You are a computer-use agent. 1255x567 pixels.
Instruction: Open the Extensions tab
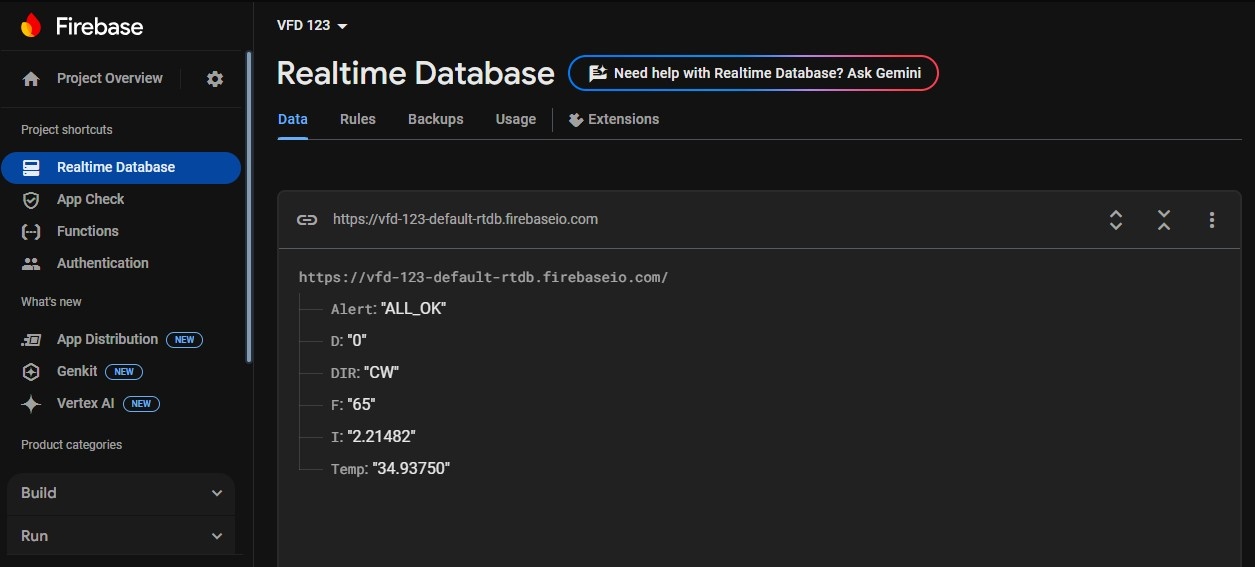pos(614,119)
